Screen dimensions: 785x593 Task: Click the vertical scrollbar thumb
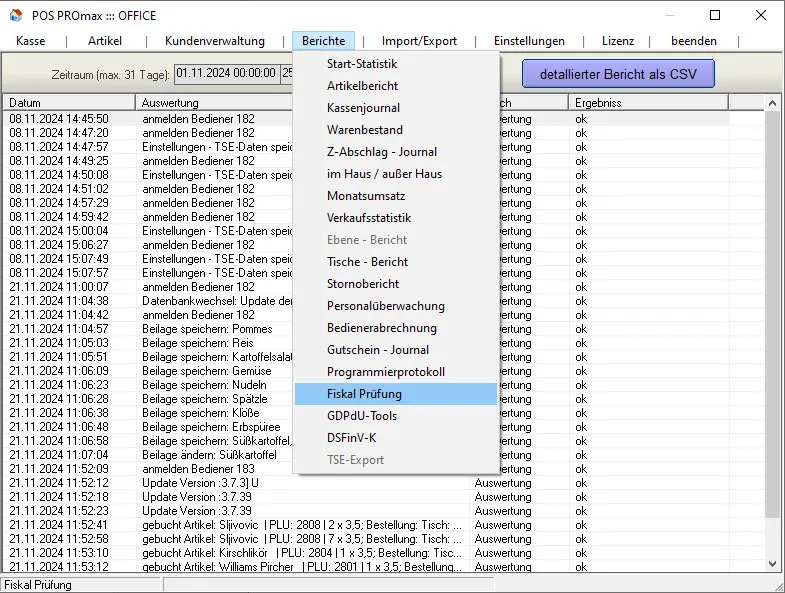tap(772, 315)
